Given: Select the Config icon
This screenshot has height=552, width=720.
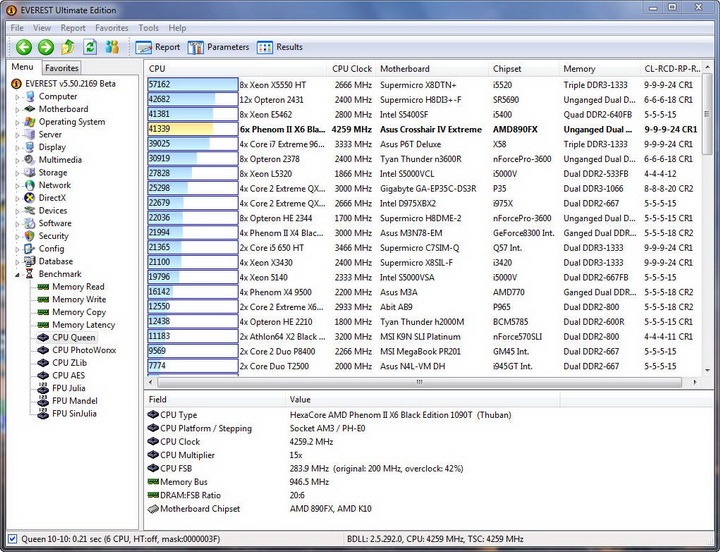Looking at the screenshot, I should pos(30,248).
